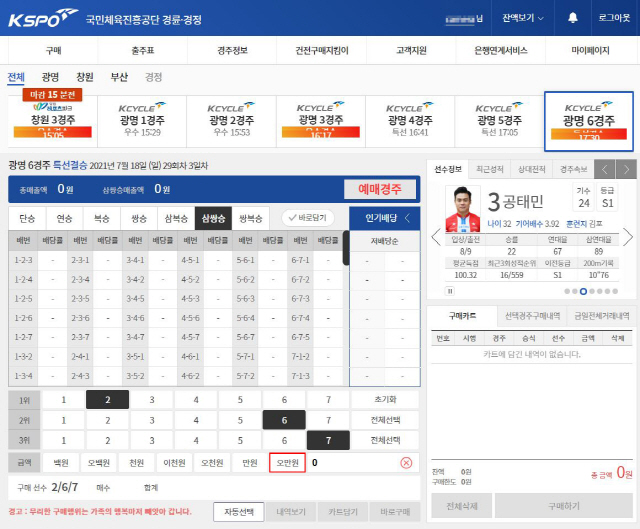Pause the player carousel
Viewport: 640px width, 529px height.
click(449, 291)
